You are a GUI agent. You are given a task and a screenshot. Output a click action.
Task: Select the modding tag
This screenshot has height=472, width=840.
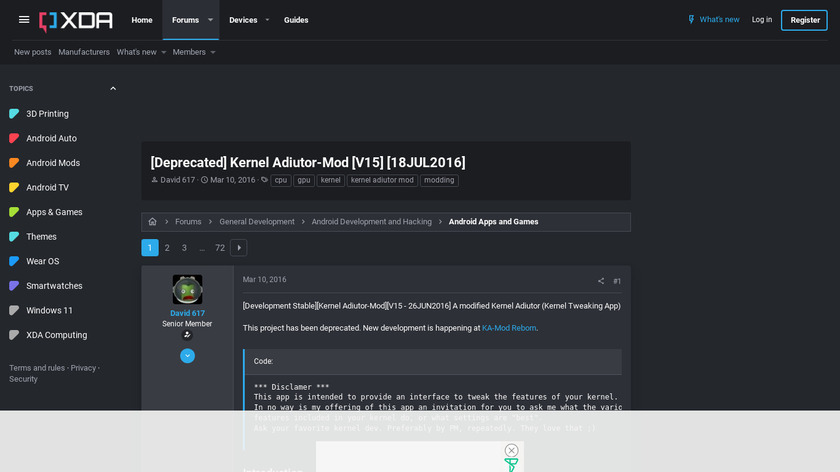[x=439, y=180]
